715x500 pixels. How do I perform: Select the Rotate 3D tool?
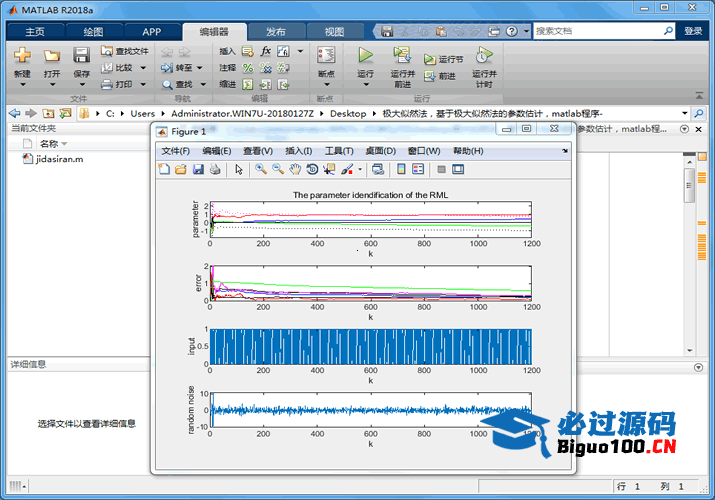pos(312,170)
